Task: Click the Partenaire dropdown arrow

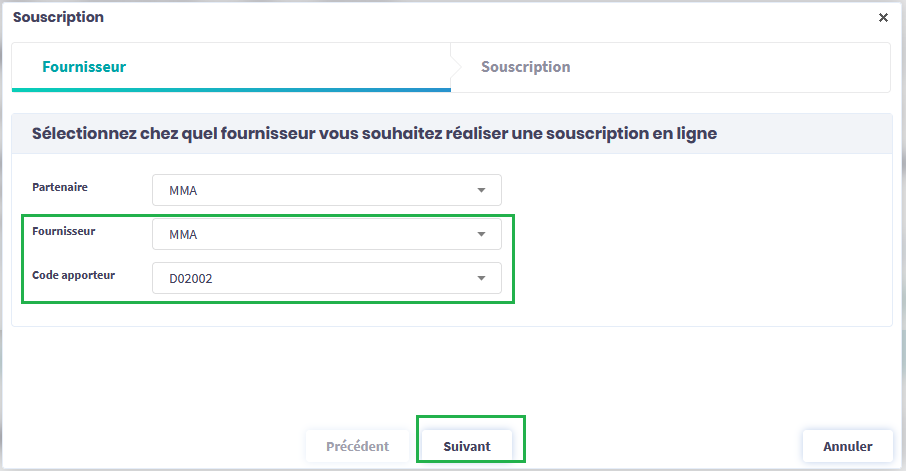Action: tap(481, 190)
